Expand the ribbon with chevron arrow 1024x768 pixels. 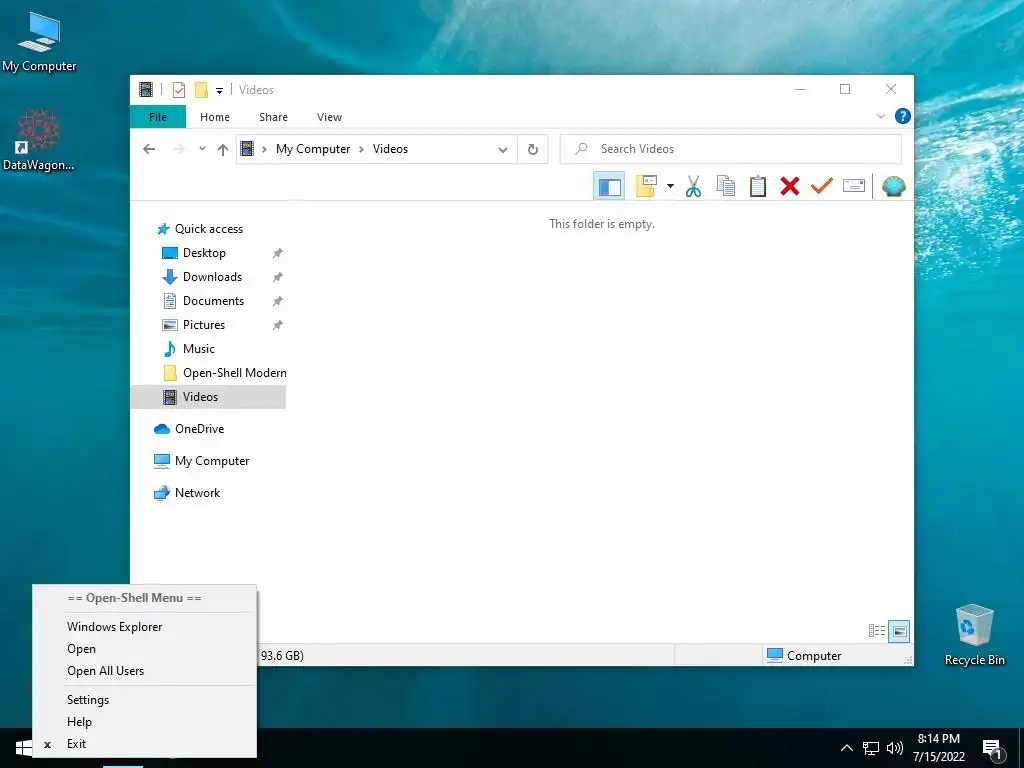880,116
